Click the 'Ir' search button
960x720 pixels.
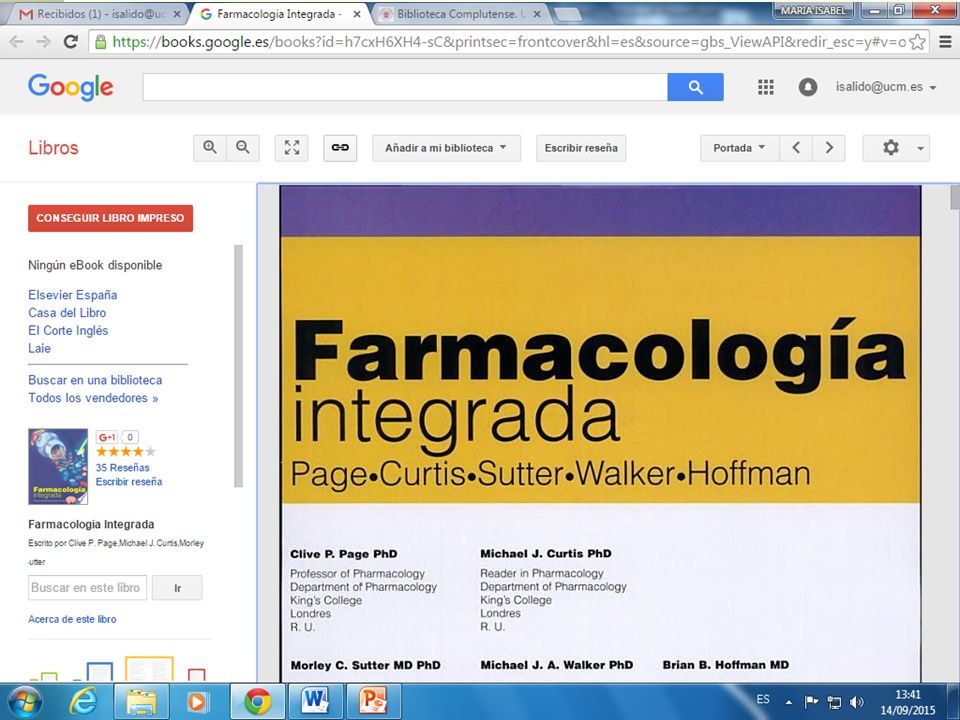178,588
